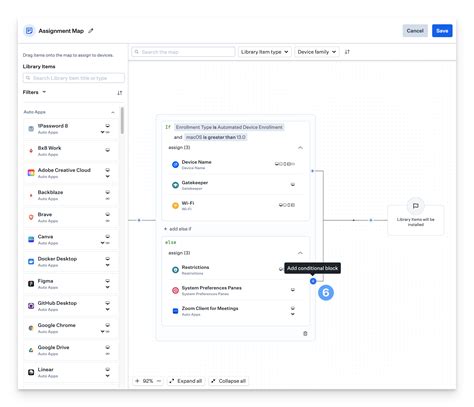Screen dimensions: 474x407
Task: Select the Gatekeeper library item icon
Action: [x=175, y=185]
